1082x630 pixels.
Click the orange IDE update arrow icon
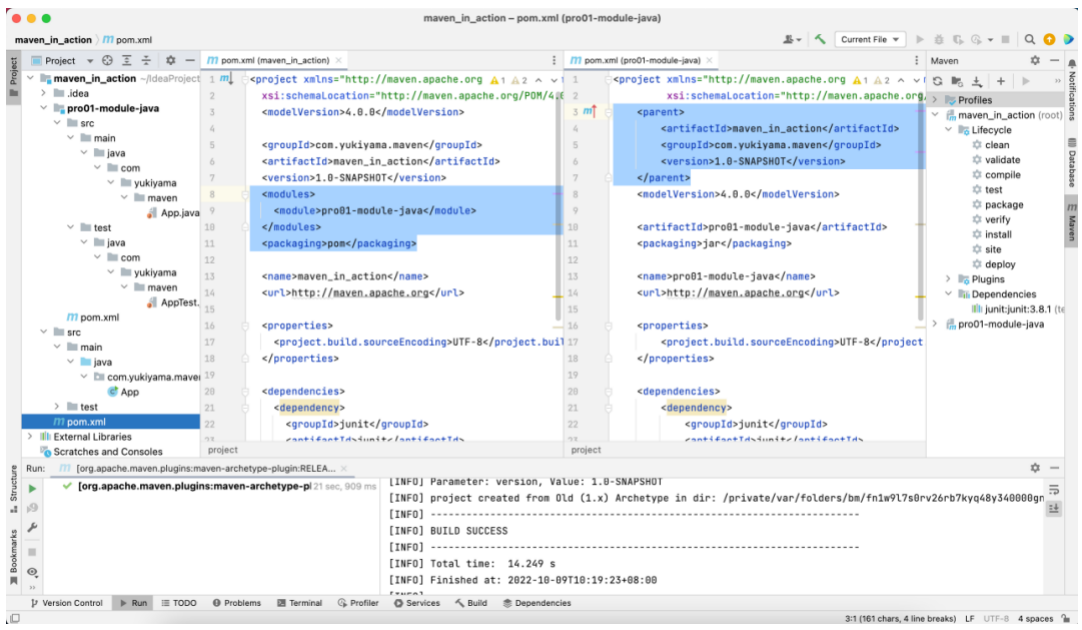1049,39
